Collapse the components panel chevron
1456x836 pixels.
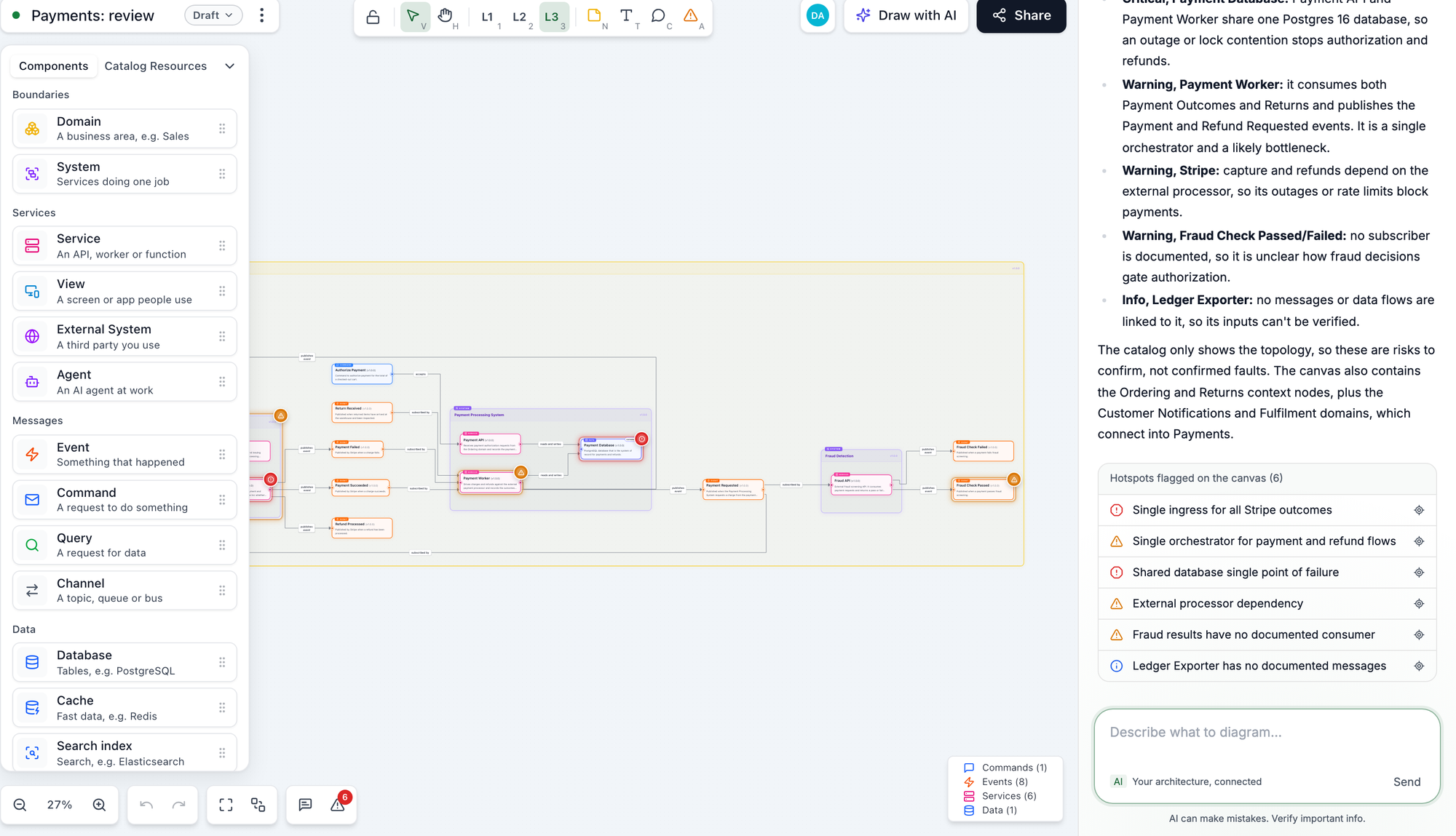point(230,66)
